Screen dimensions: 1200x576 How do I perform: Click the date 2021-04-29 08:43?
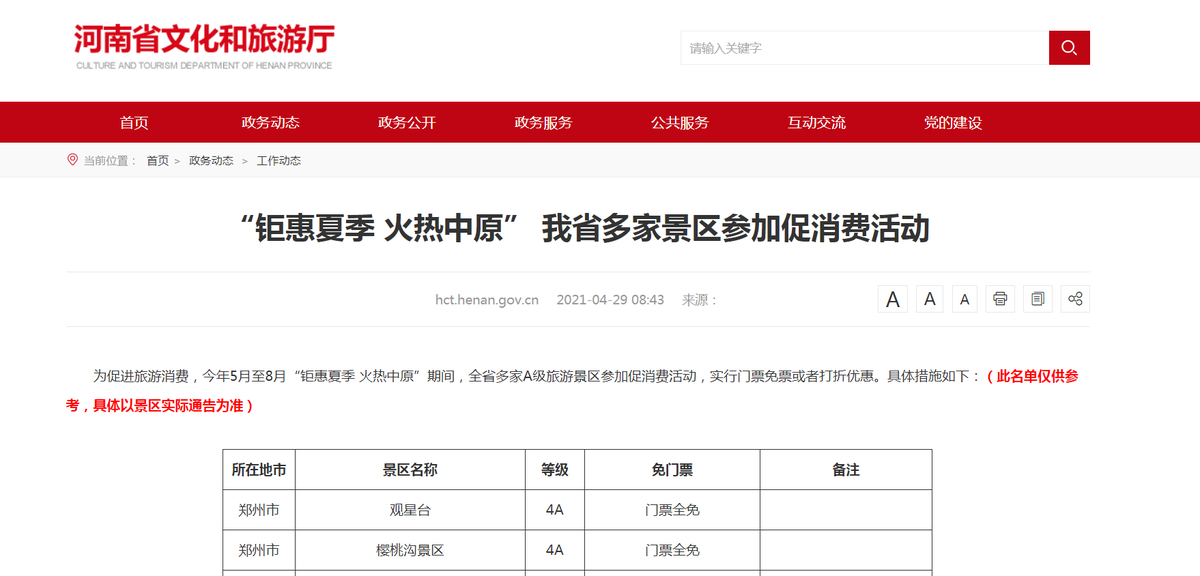tap(610, 300)
